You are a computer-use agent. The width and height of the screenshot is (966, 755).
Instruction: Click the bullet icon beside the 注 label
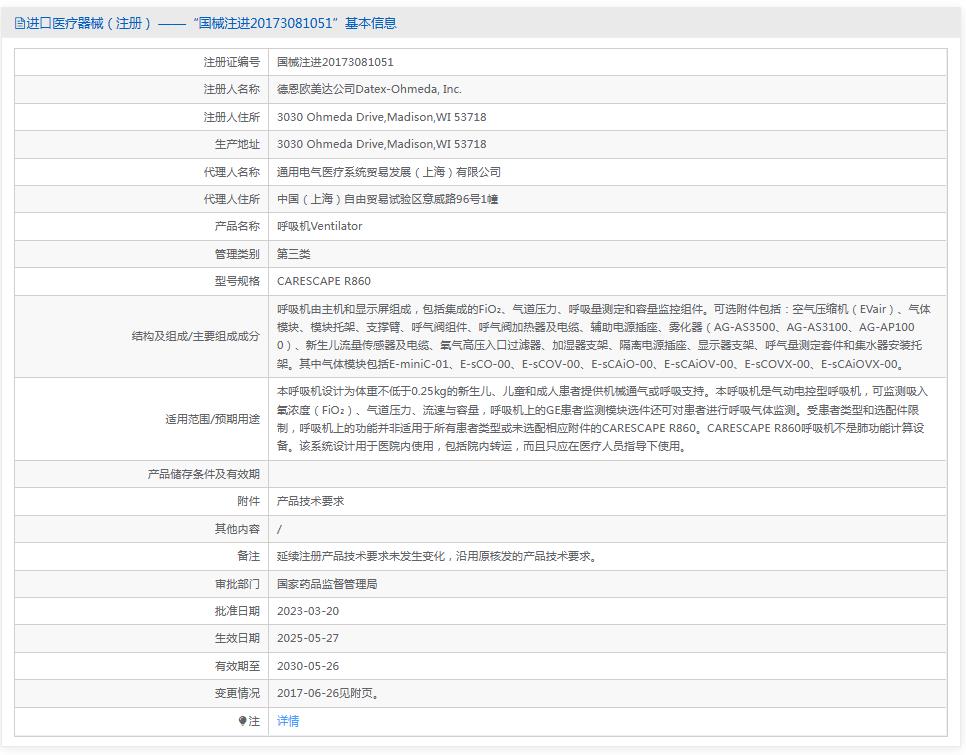(x=242, y=720)
